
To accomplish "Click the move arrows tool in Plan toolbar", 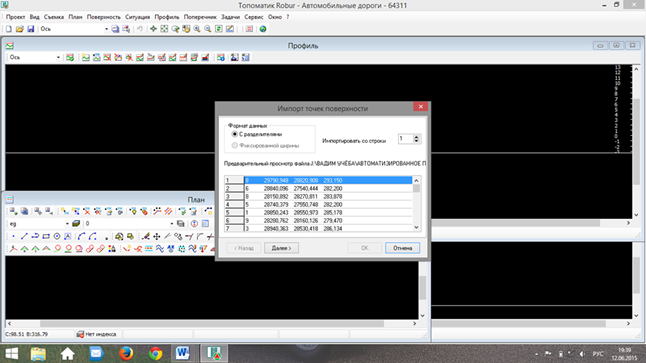I will point(157,237).
